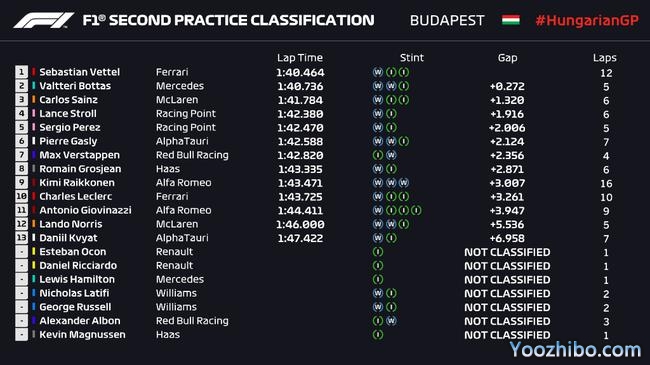Image resolution: width=650 pixels, height=365 pixels.
Task: Select the Gap column header
Action: click(507, 58)
